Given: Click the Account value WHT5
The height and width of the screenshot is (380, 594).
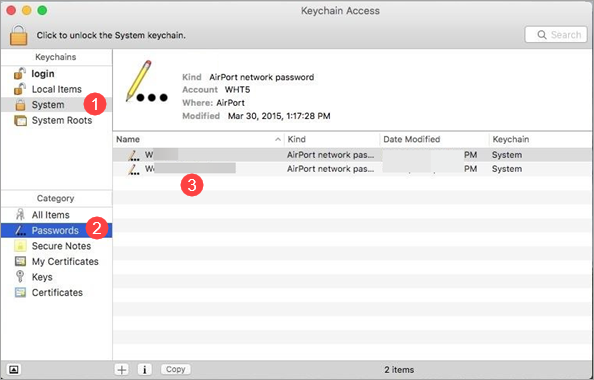Looking at the screenshot, I should [238, 90].
